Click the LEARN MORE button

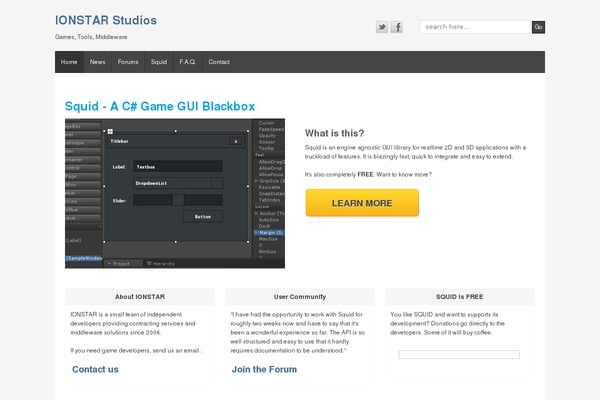[x=362, y=203]
